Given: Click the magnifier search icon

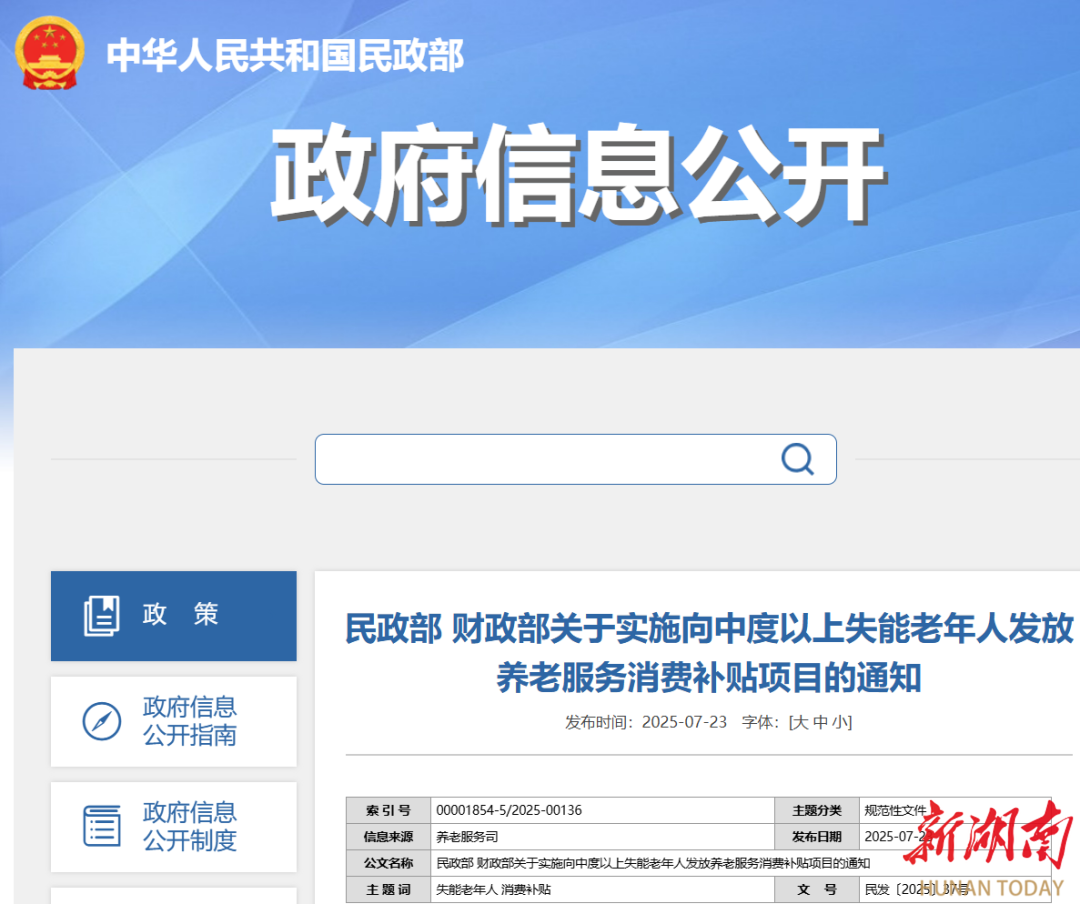Looking at the screenshot, I should (797, 460).
